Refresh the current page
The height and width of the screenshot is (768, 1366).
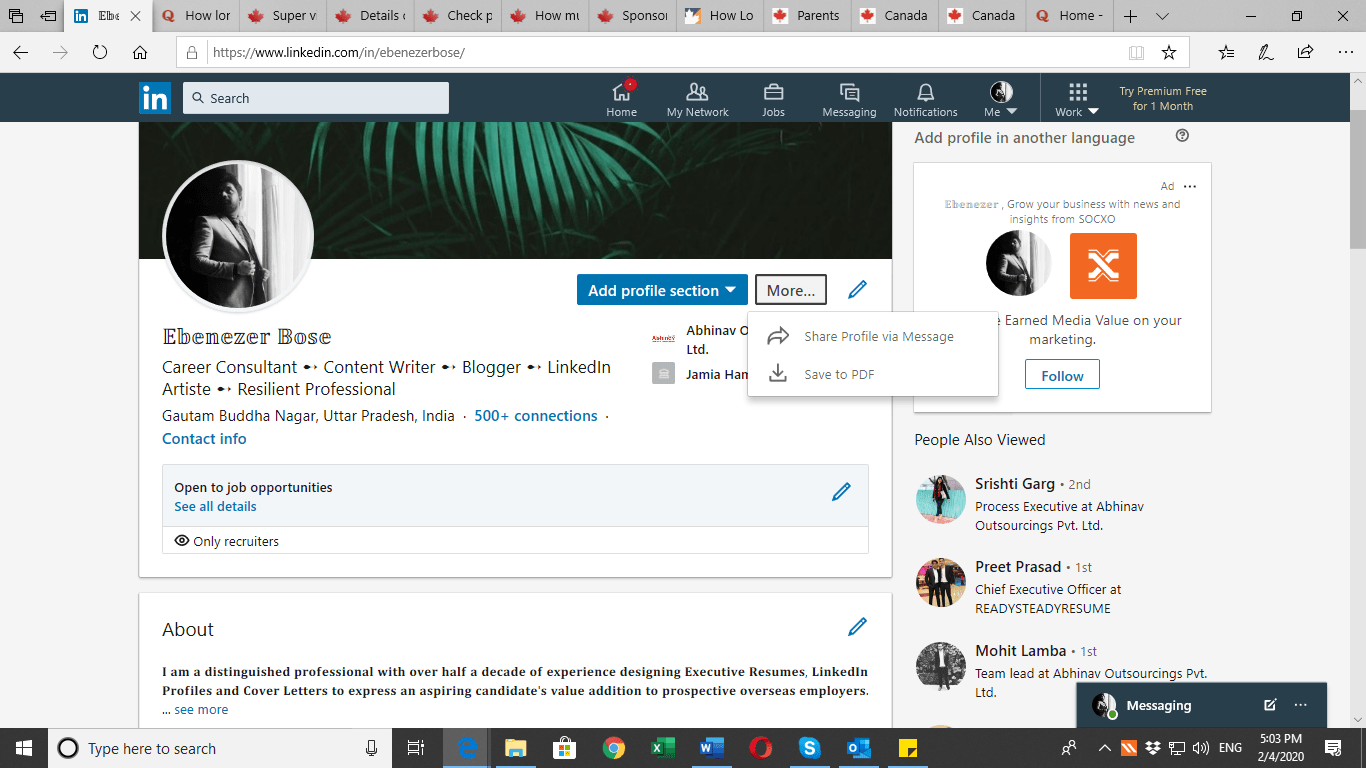[x=100, y=52]
